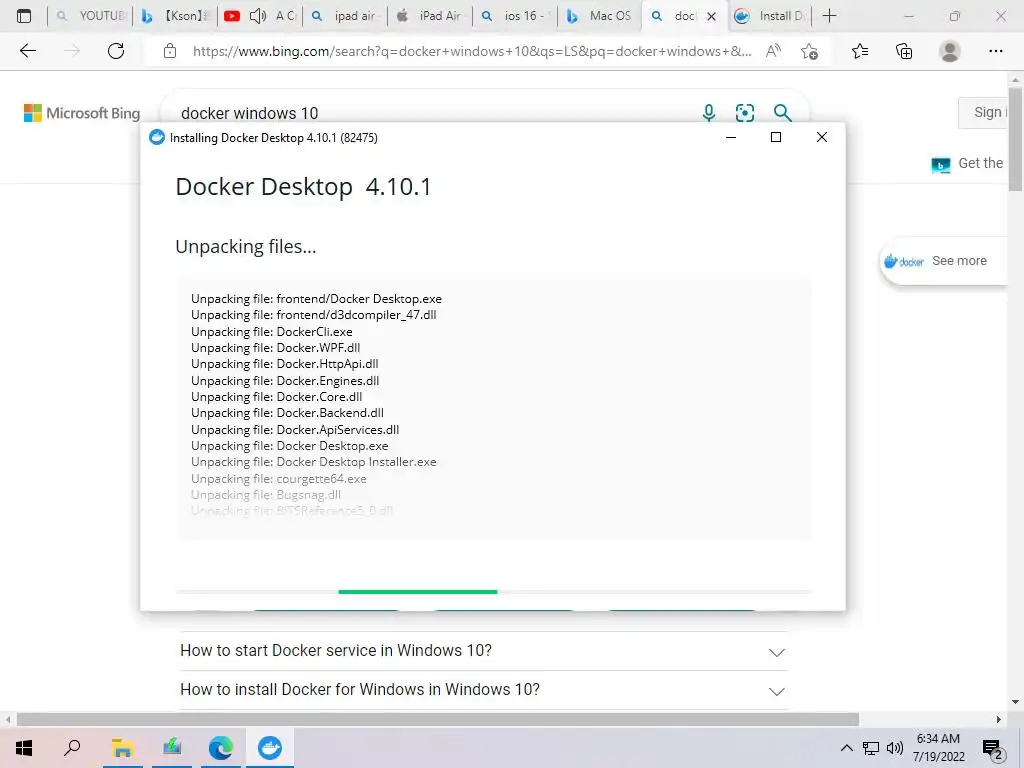The height and width of the screenshot is (768, 1024).
Task: Minimize the Docker Desktop installer window
Action: click(x=731, y=137)
